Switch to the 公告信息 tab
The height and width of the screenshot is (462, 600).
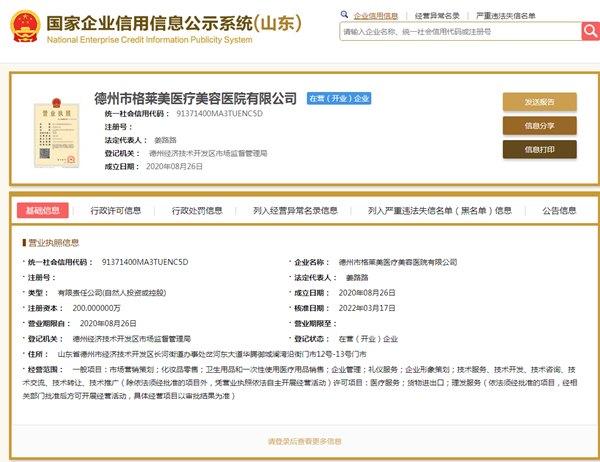point(559,211)
